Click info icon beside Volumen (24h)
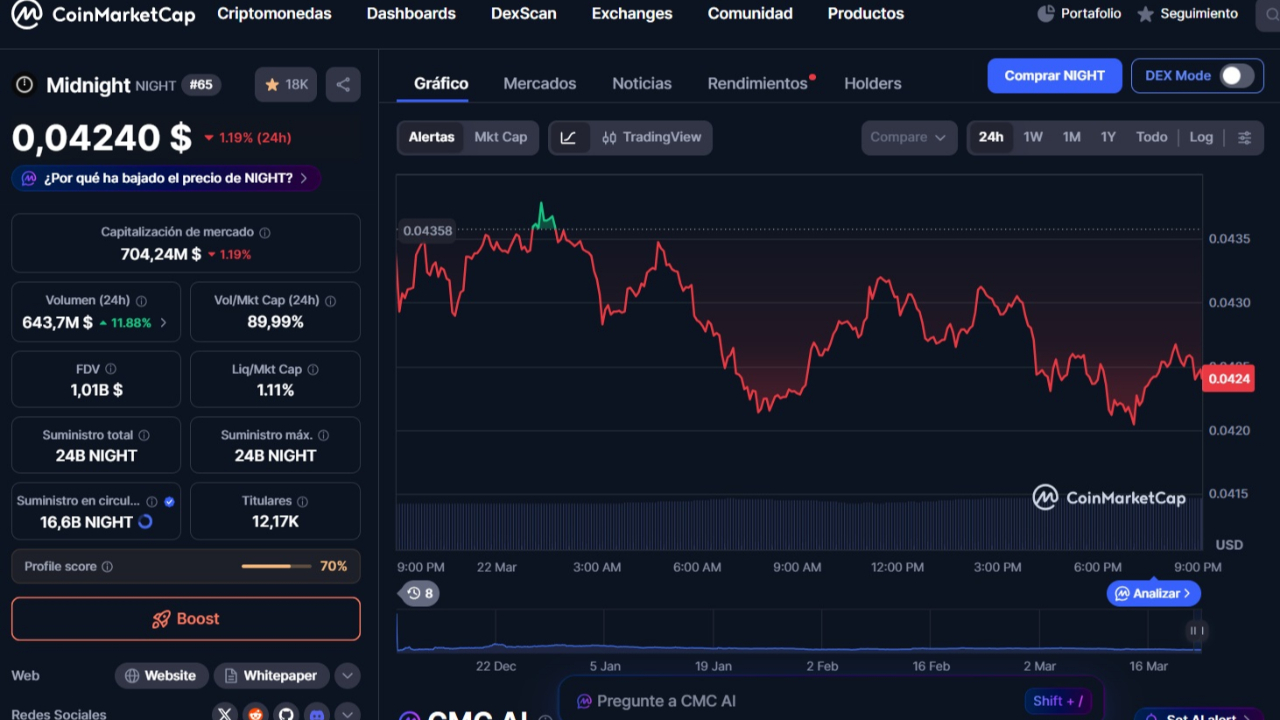Image resolution: width=1280 pixels, height=720 pixels. coord(141,301)
